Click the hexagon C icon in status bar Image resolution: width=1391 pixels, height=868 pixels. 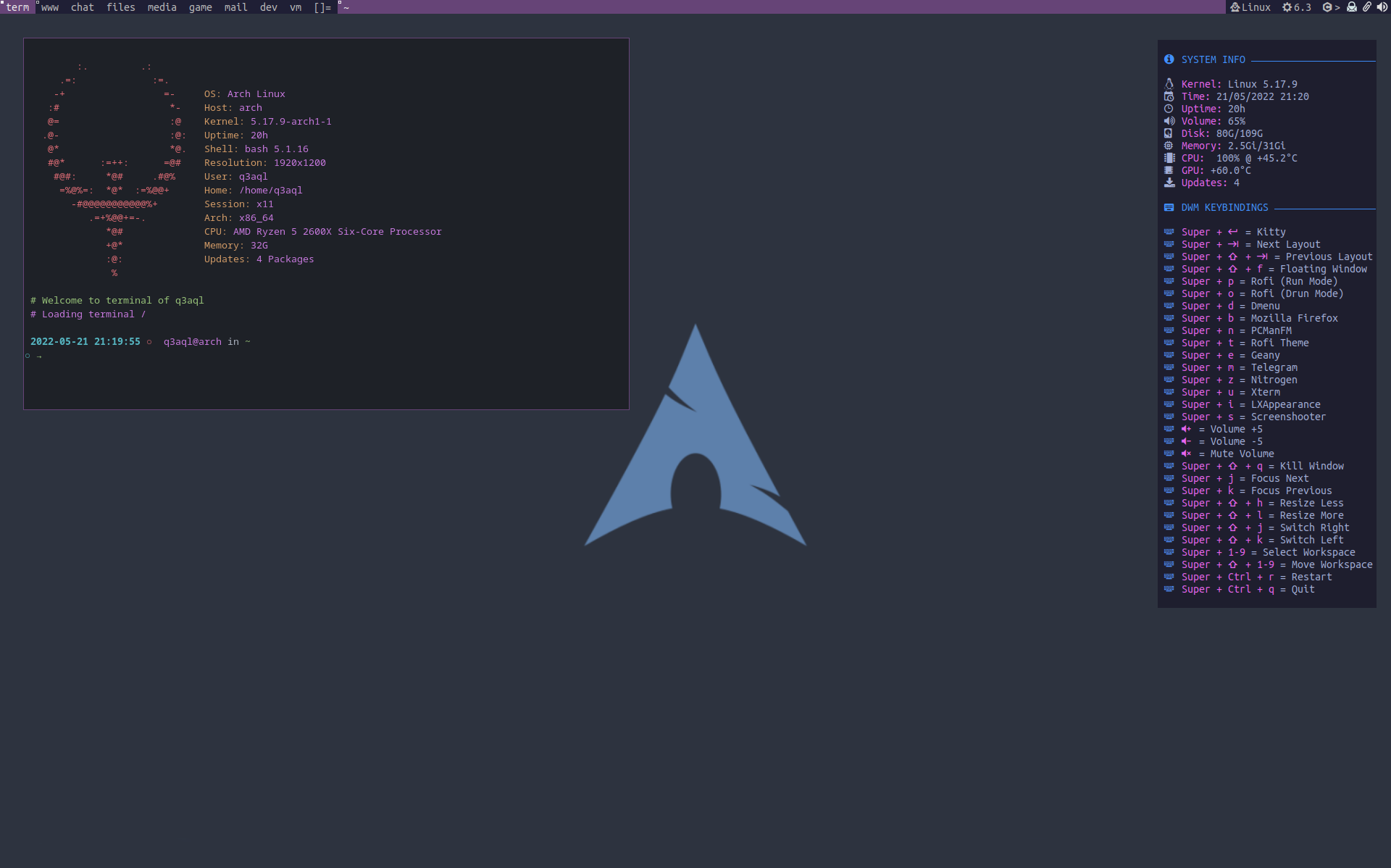tap(1327, 7)
